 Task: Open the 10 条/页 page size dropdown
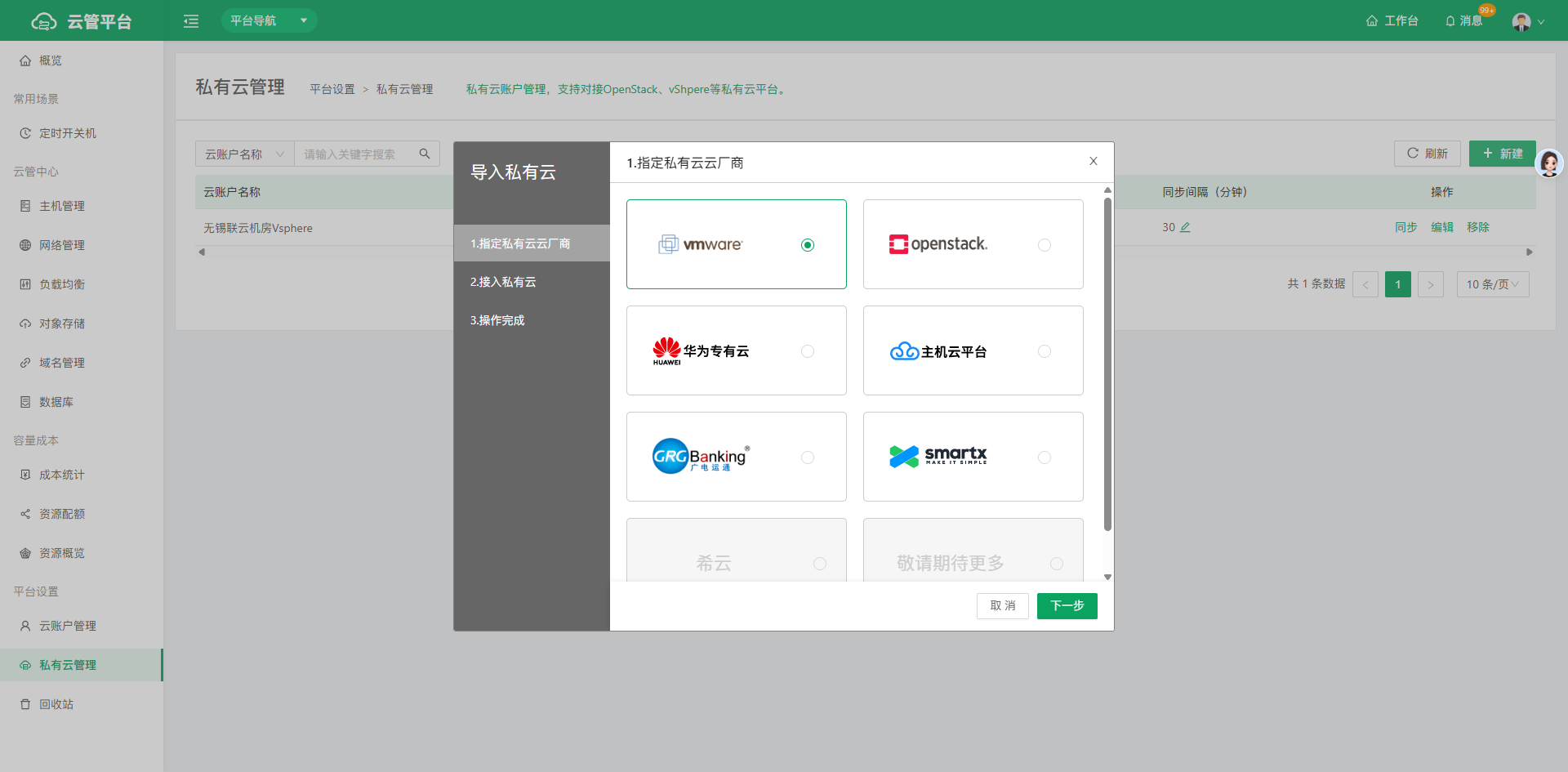click(x=1493, y=284)
